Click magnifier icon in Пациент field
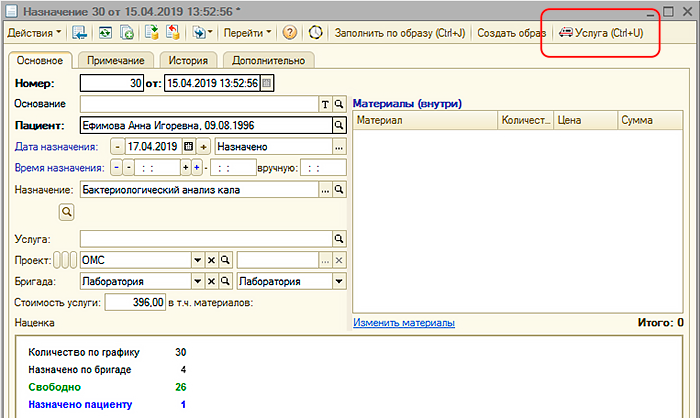Image resolution: width=700 pixels, height=418 pixels. [339, 125]
